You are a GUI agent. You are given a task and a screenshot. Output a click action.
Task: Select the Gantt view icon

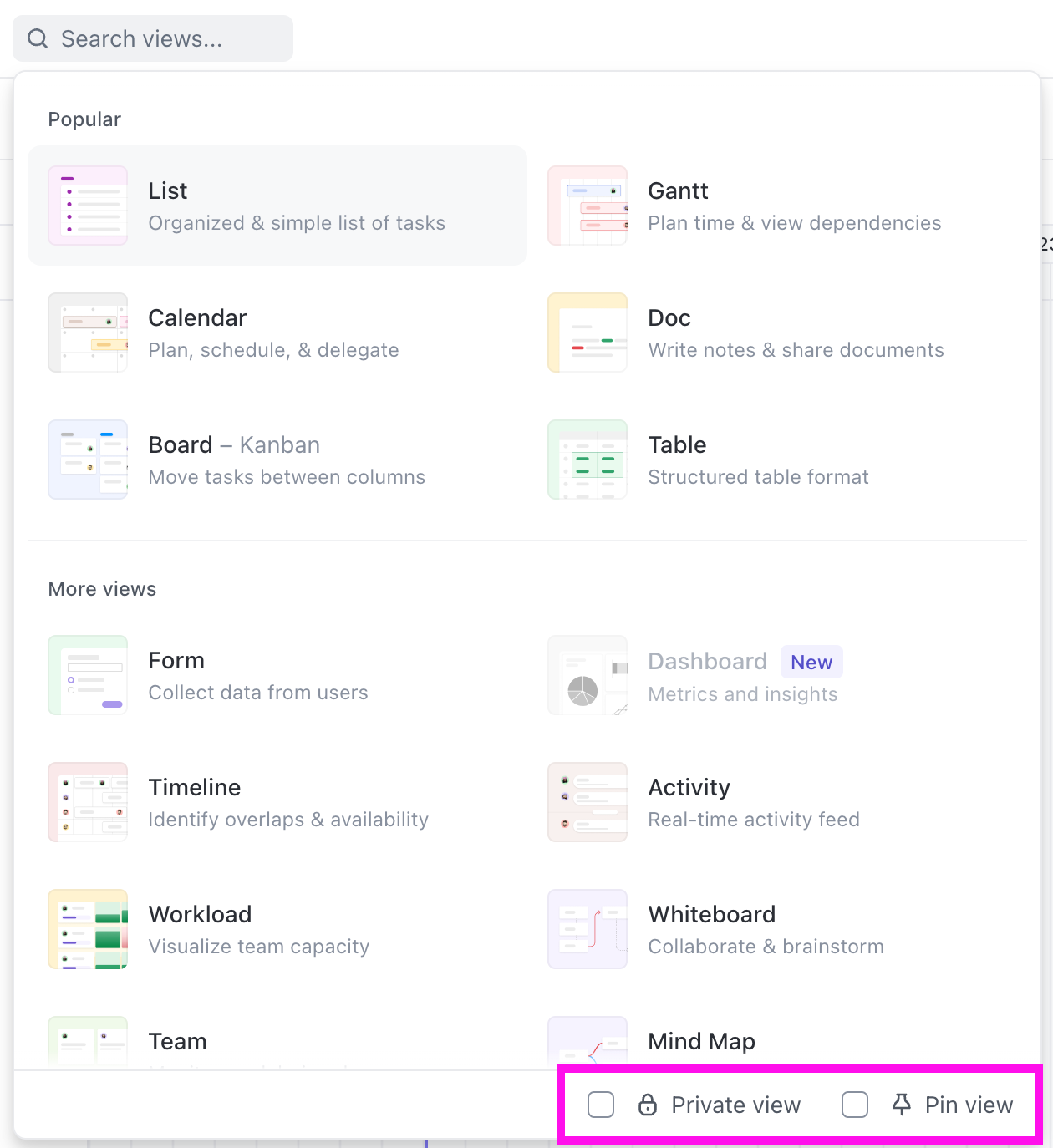click(588, 206)
